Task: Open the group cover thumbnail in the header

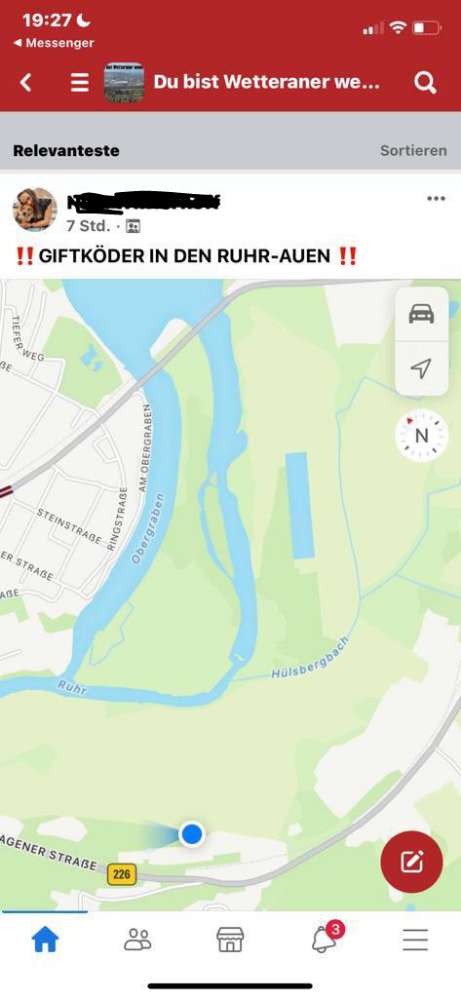Action: pos(124,82)
